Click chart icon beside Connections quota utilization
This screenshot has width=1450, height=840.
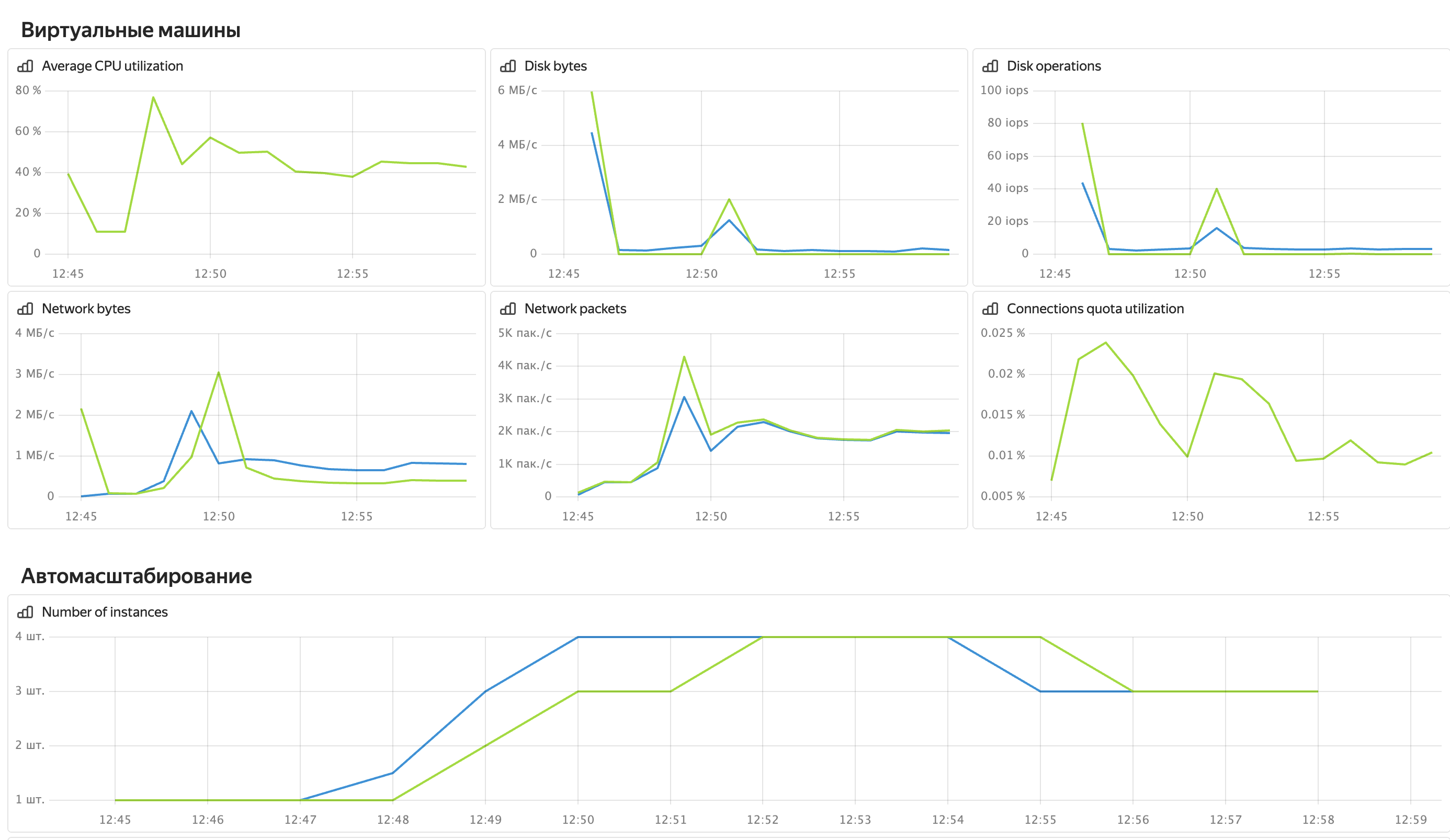[x=990, y=309]
